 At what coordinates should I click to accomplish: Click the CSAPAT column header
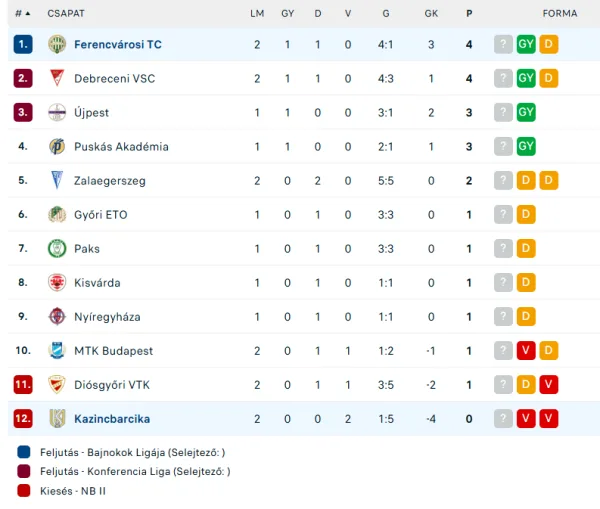click(x=66, y=14)
